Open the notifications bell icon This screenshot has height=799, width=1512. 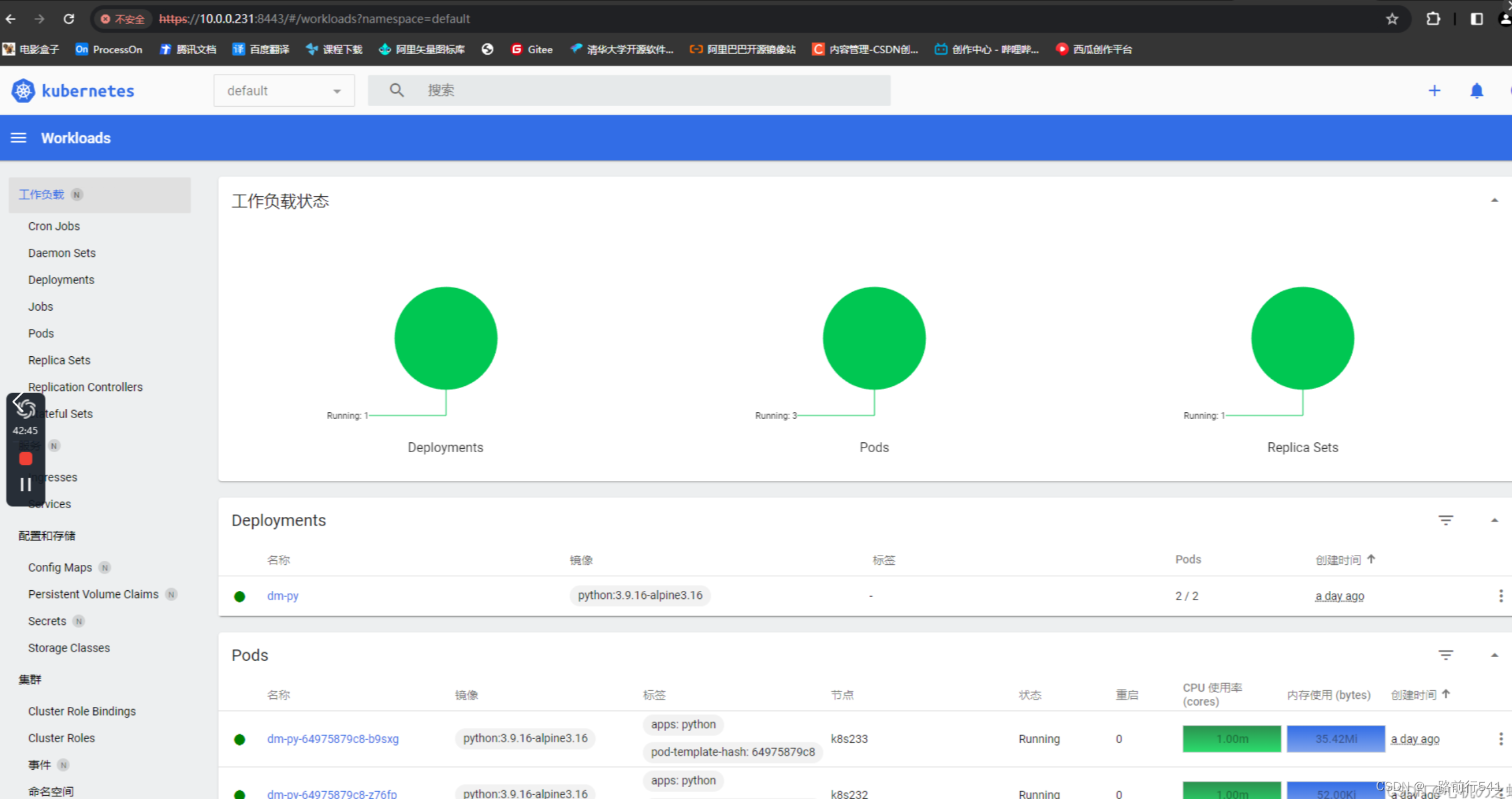coord(1476,91)
